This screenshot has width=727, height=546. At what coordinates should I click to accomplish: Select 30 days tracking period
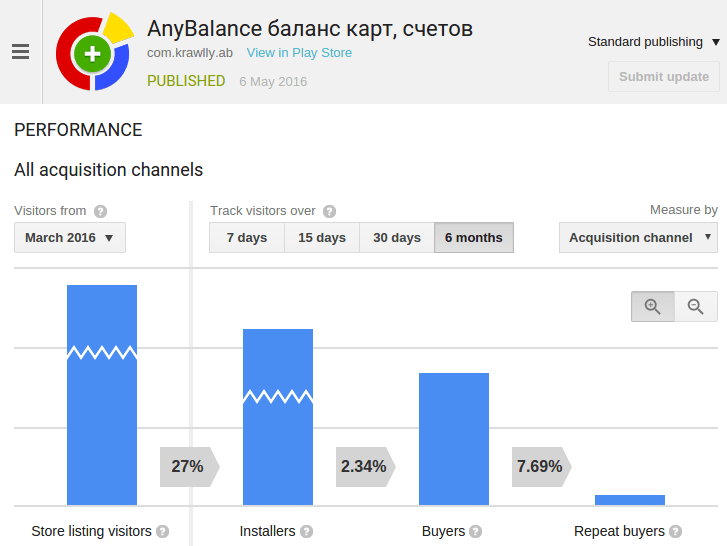(397, 238)
